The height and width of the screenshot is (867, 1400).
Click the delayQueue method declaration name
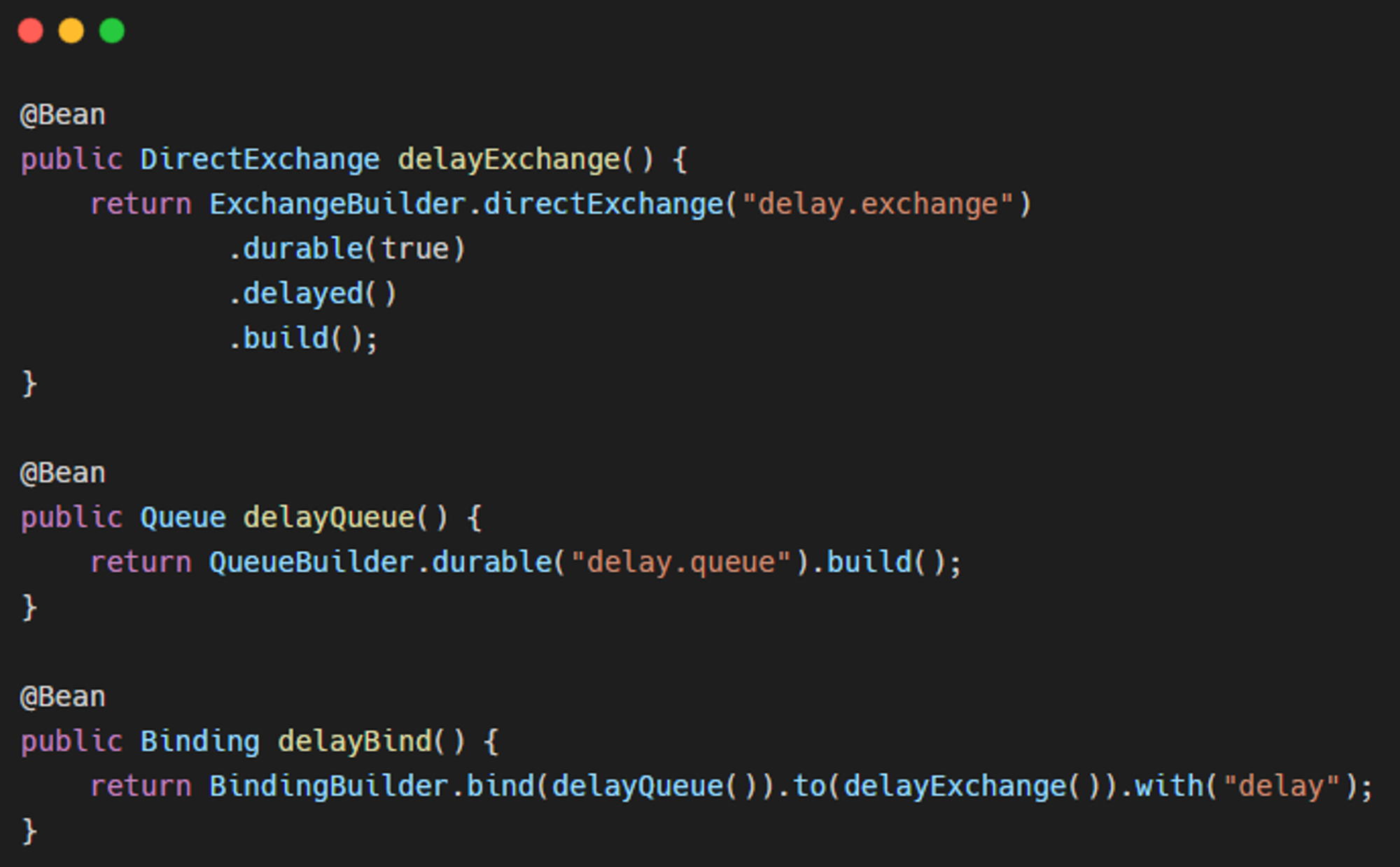pyautogui.click(x=329, y=518)
